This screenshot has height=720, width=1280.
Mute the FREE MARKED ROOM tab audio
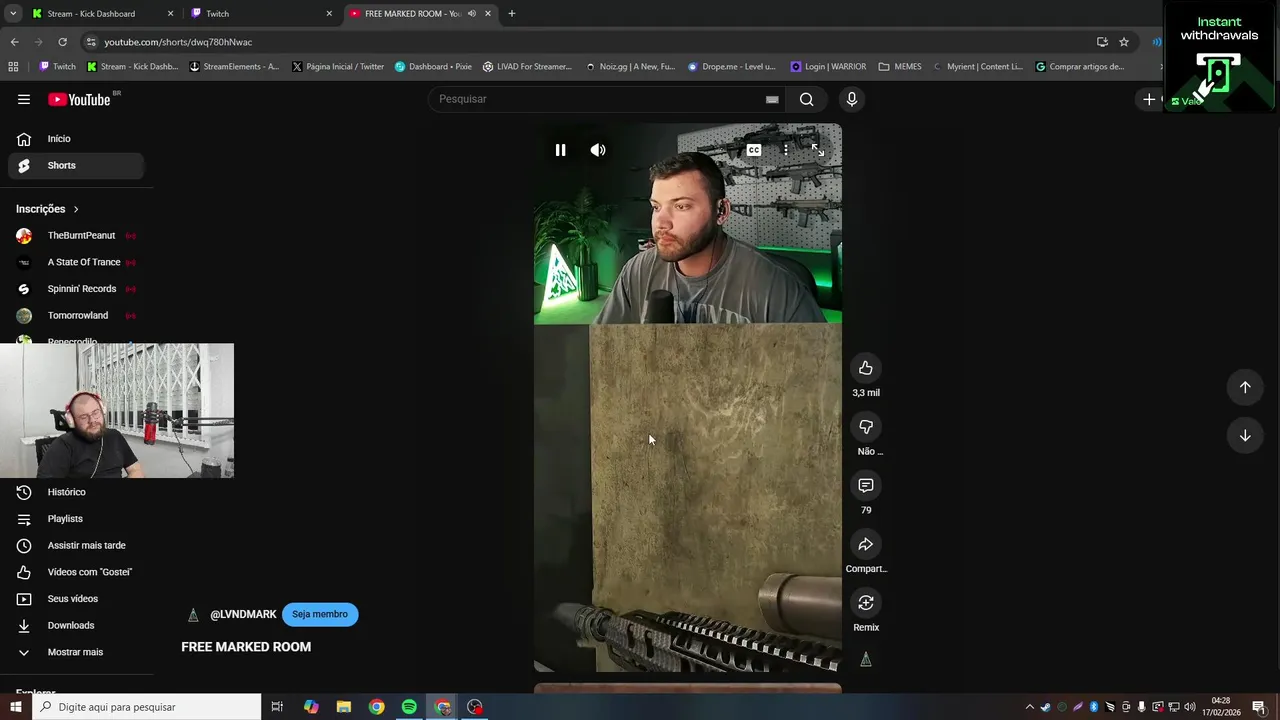click(x=472, y=14)
